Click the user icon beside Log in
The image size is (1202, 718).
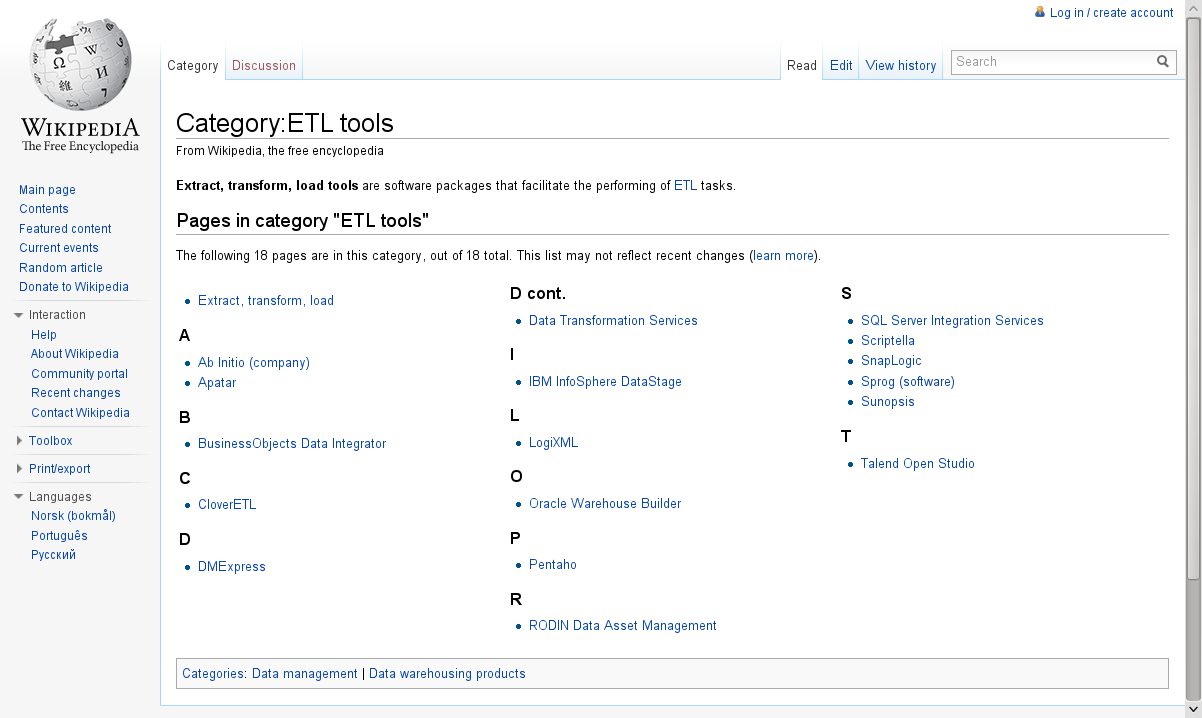1040,12
